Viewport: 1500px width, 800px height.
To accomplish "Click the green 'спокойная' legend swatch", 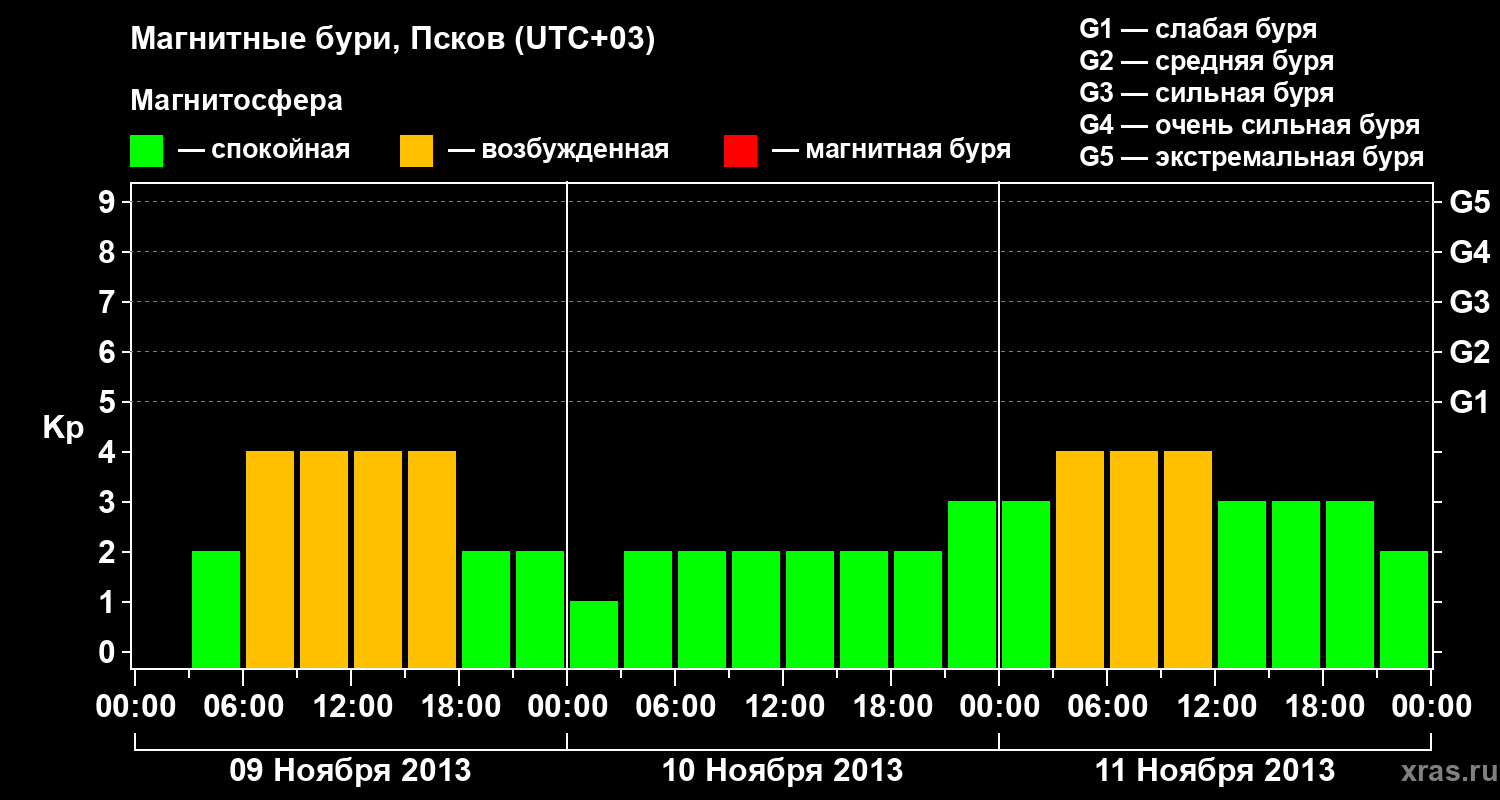I will (146, 151).
